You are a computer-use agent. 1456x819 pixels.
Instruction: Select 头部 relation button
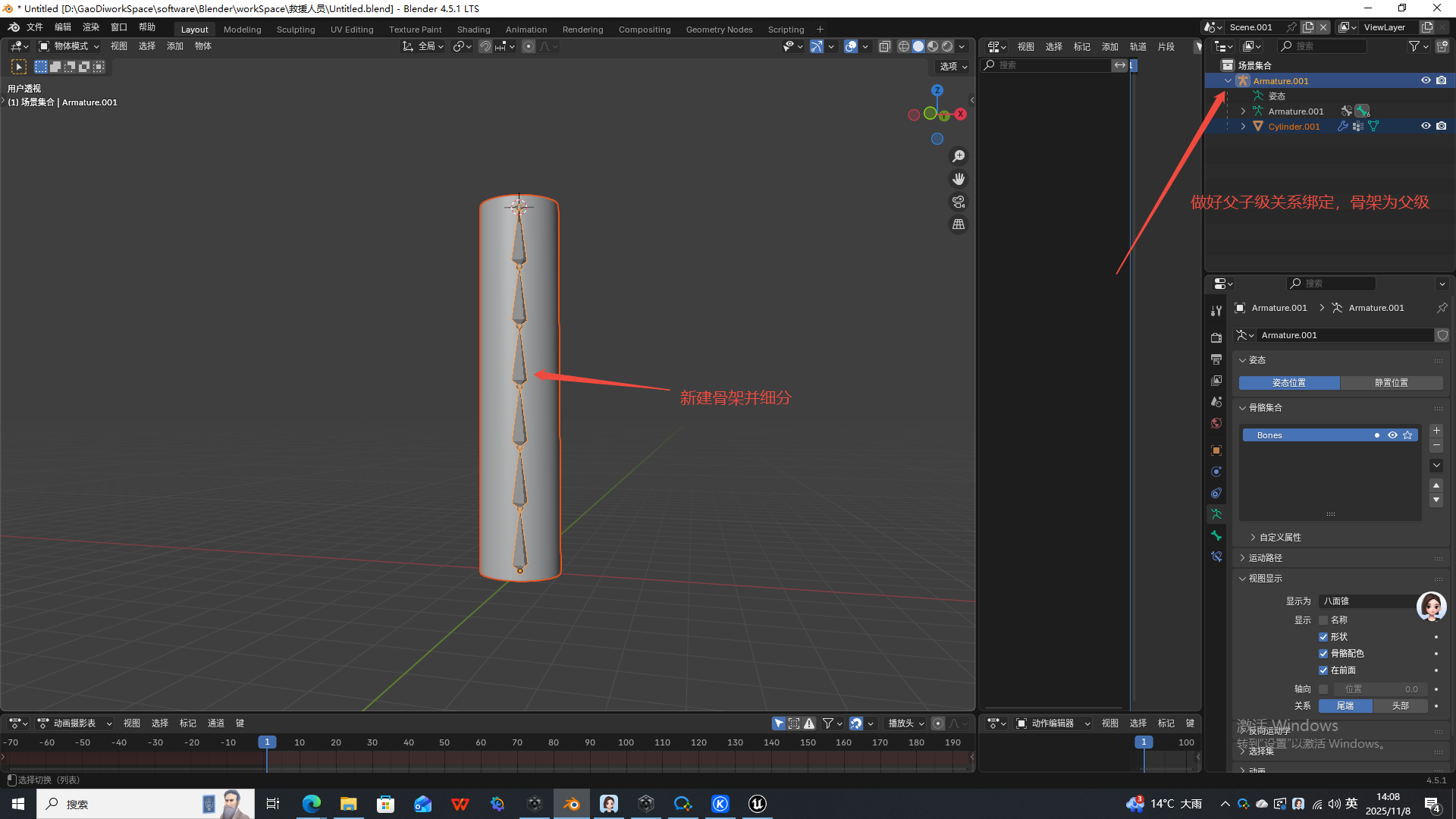(1400, 706)
